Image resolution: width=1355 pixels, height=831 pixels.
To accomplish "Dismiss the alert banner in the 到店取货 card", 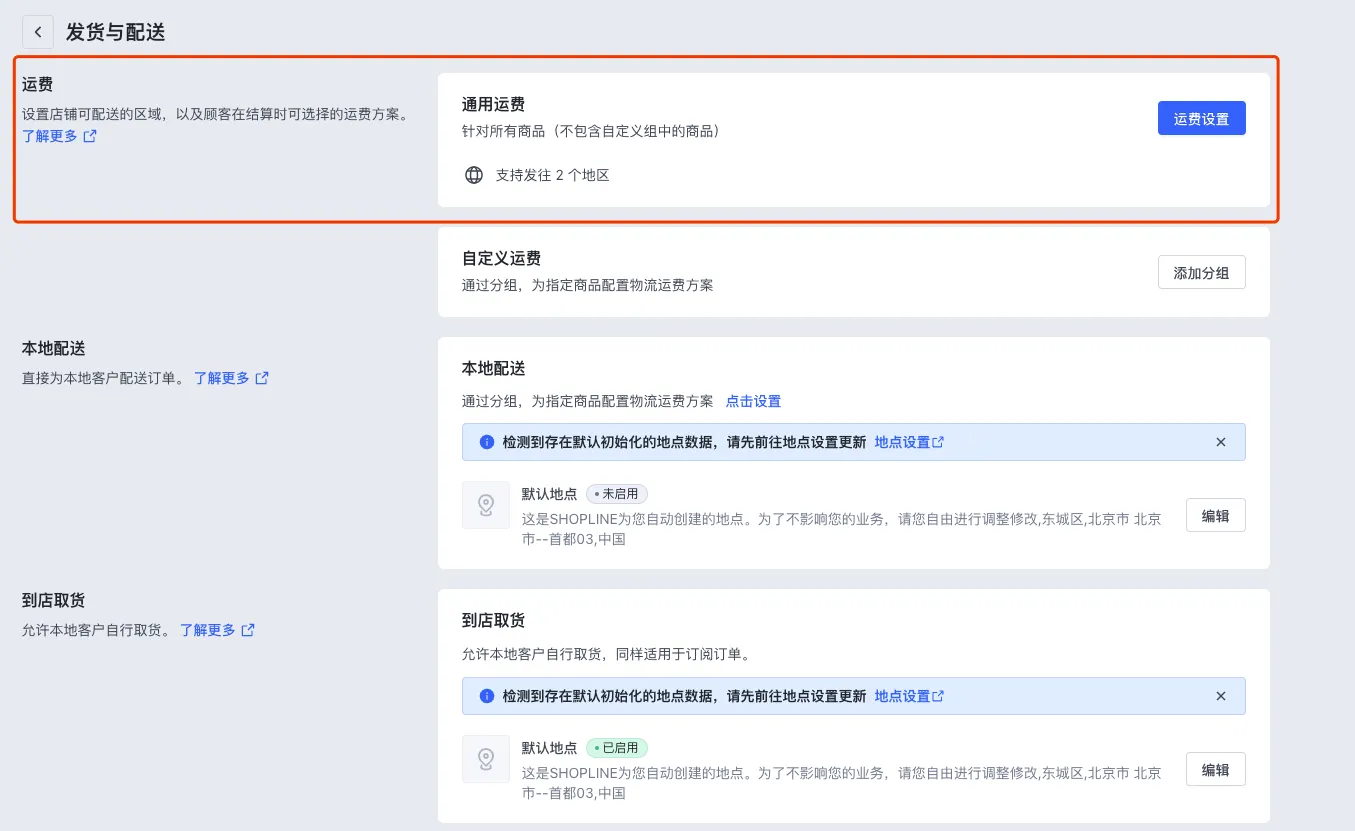I will coord(1220,696).
